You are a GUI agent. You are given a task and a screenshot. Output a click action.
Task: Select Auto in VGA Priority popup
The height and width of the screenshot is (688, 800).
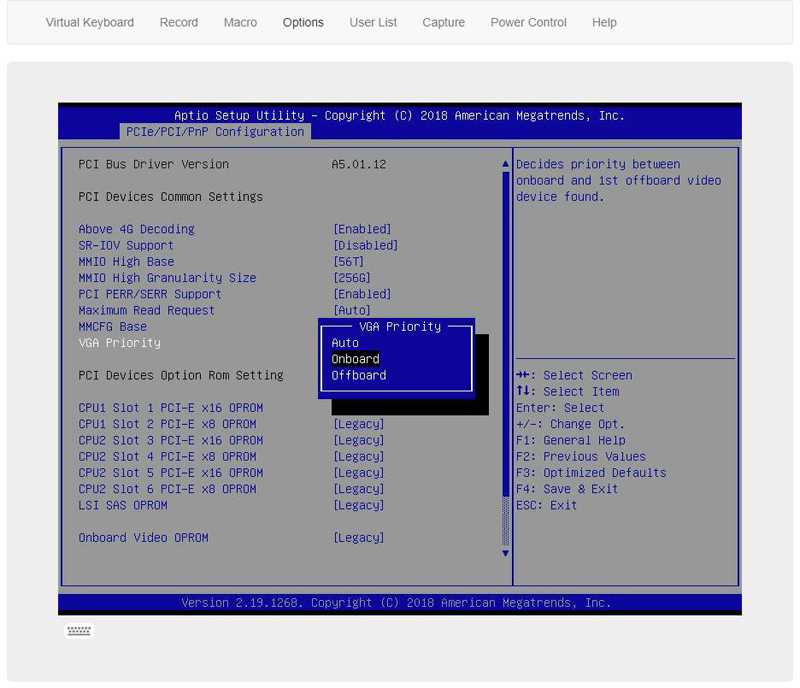(345, 343)
